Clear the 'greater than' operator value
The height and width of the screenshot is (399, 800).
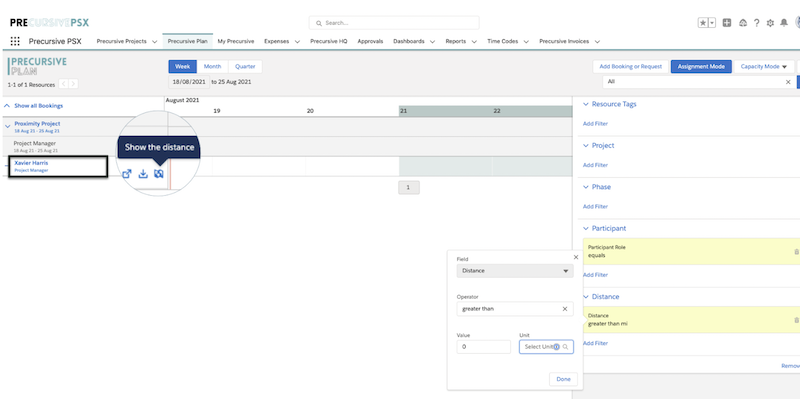(565, 309)
